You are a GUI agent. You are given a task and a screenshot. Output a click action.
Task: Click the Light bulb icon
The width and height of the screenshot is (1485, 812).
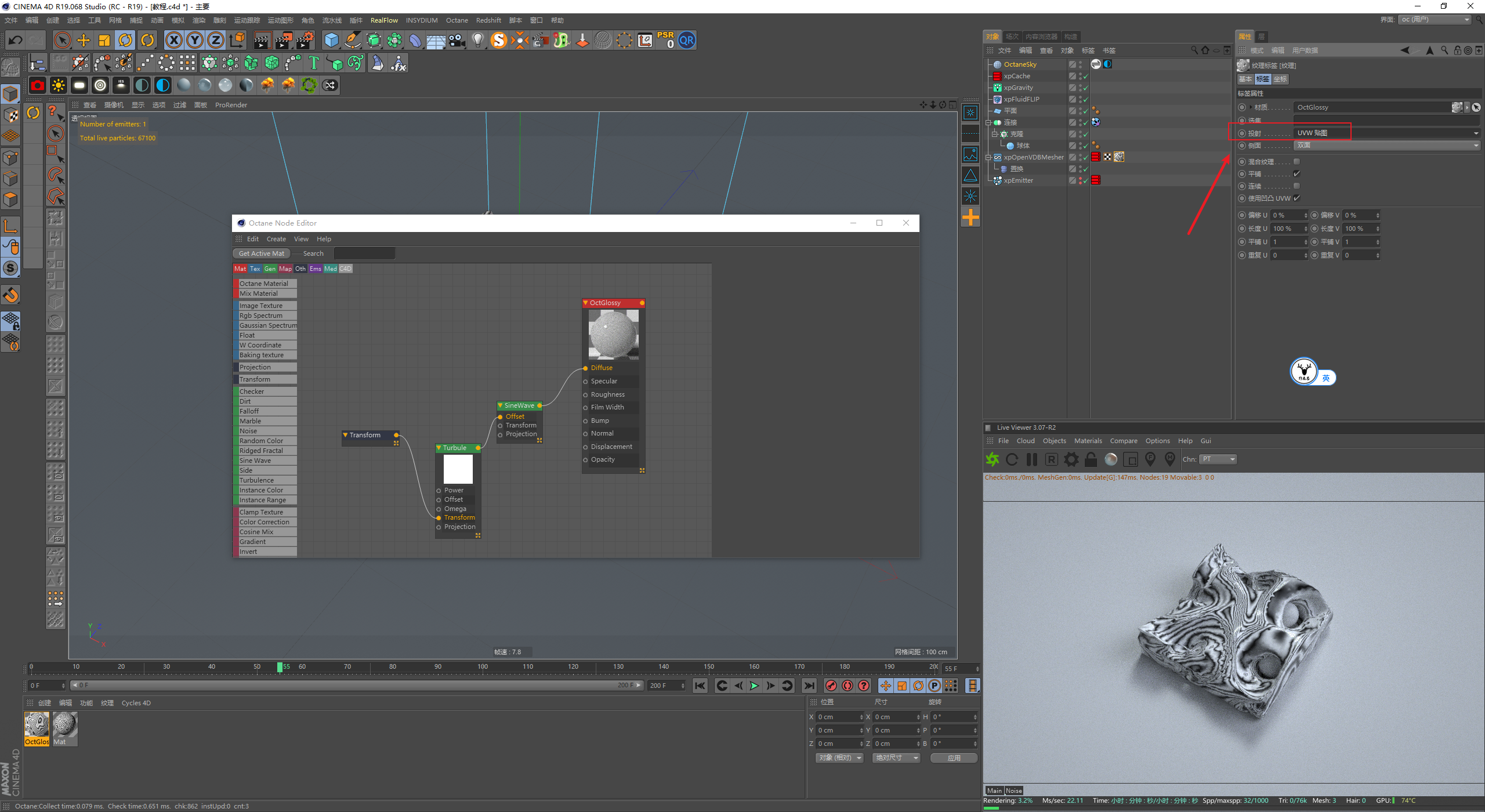(x=478, y=40)
